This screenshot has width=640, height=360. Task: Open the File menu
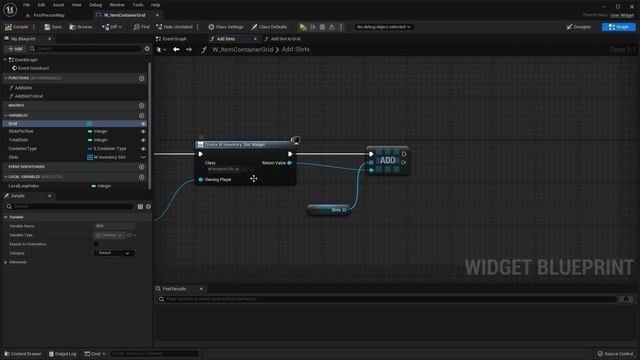(x=27, y=5)
